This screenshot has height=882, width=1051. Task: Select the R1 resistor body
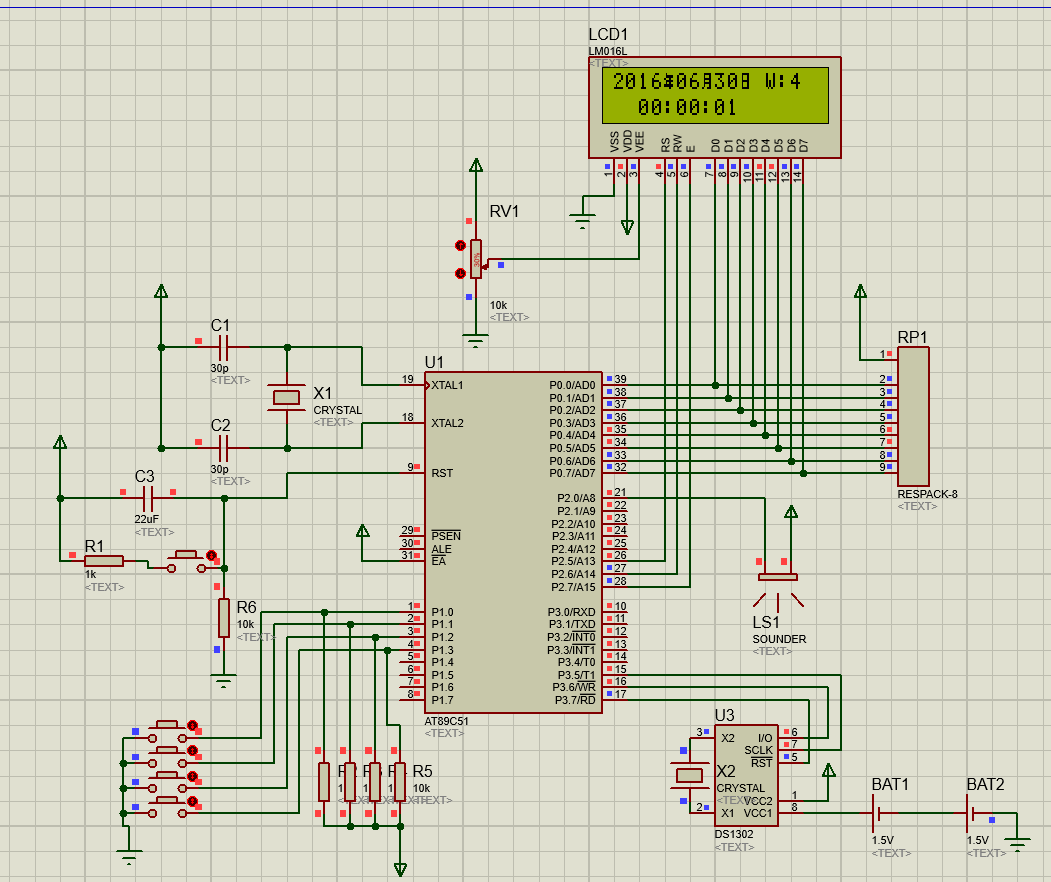click(x=104, y=561)
